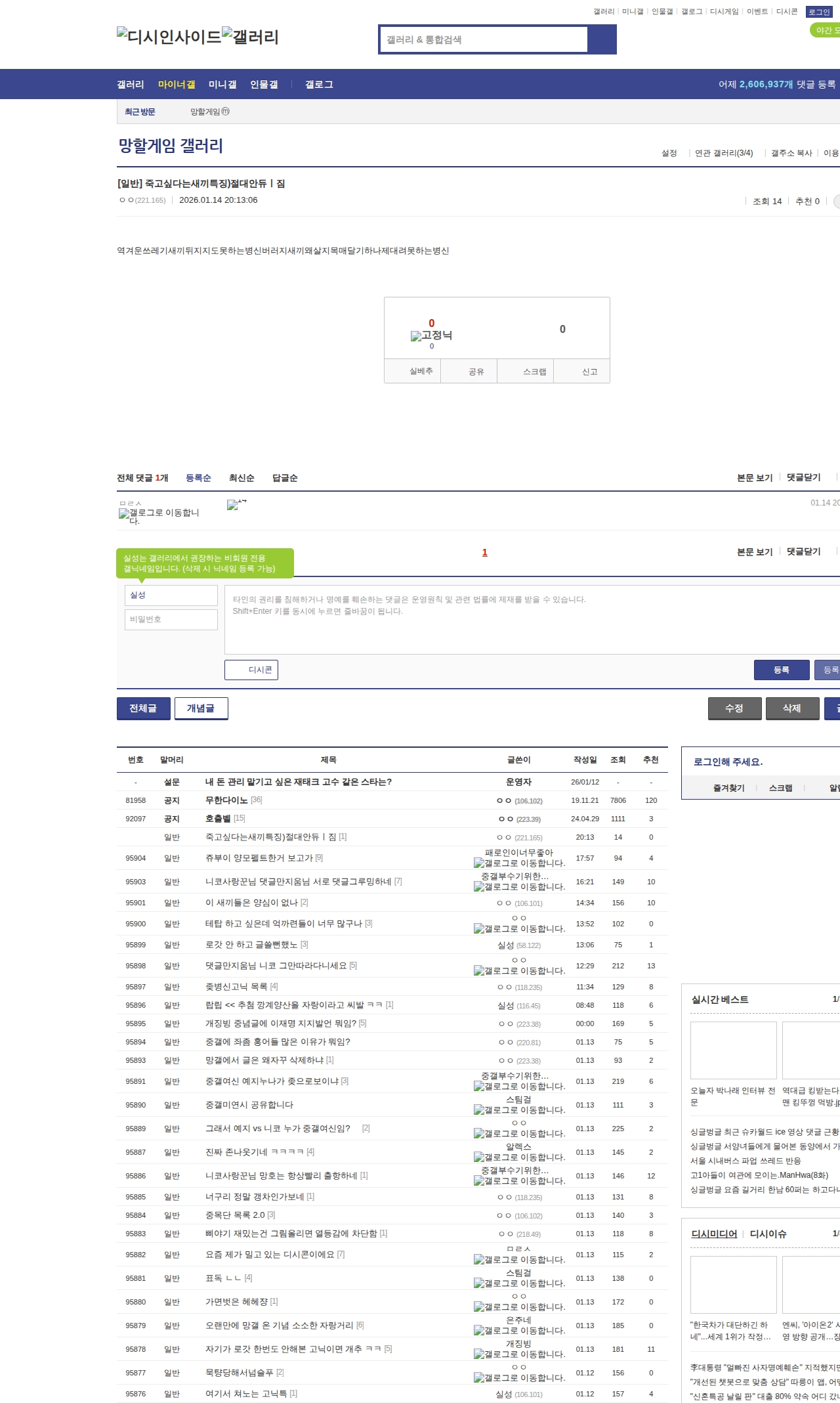Viewport: 840px width, 1403px height.
Task: Click the 삭제 button
Action: point(792,708)
